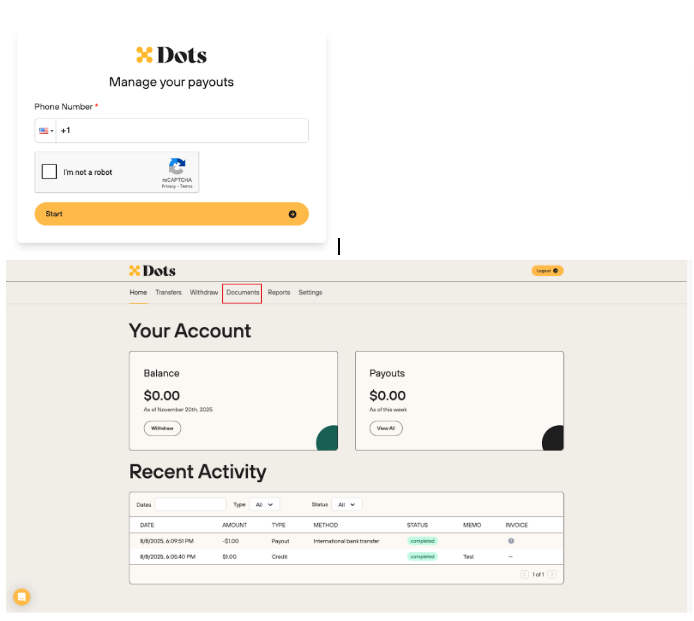
Task: Click the Dates filter input field
Action: tap(190, 504)
